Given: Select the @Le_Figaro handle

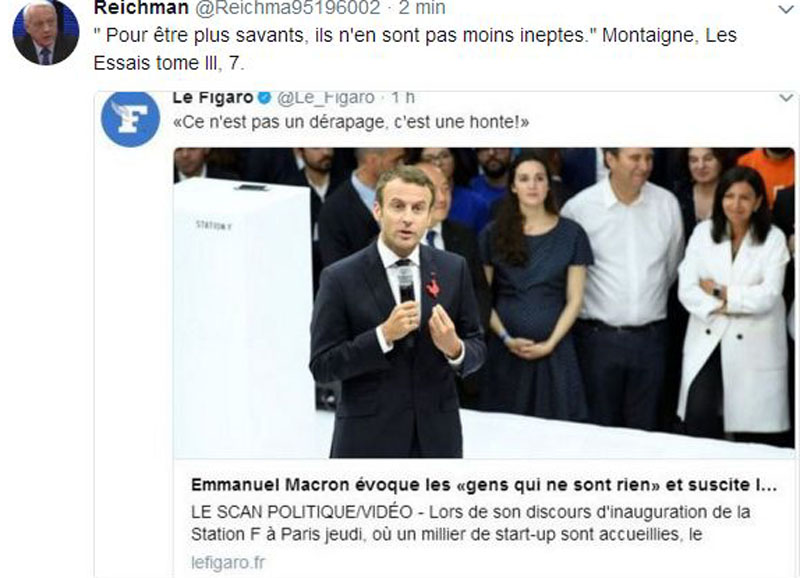Looking at the screenshot, I should pos(326,97).
